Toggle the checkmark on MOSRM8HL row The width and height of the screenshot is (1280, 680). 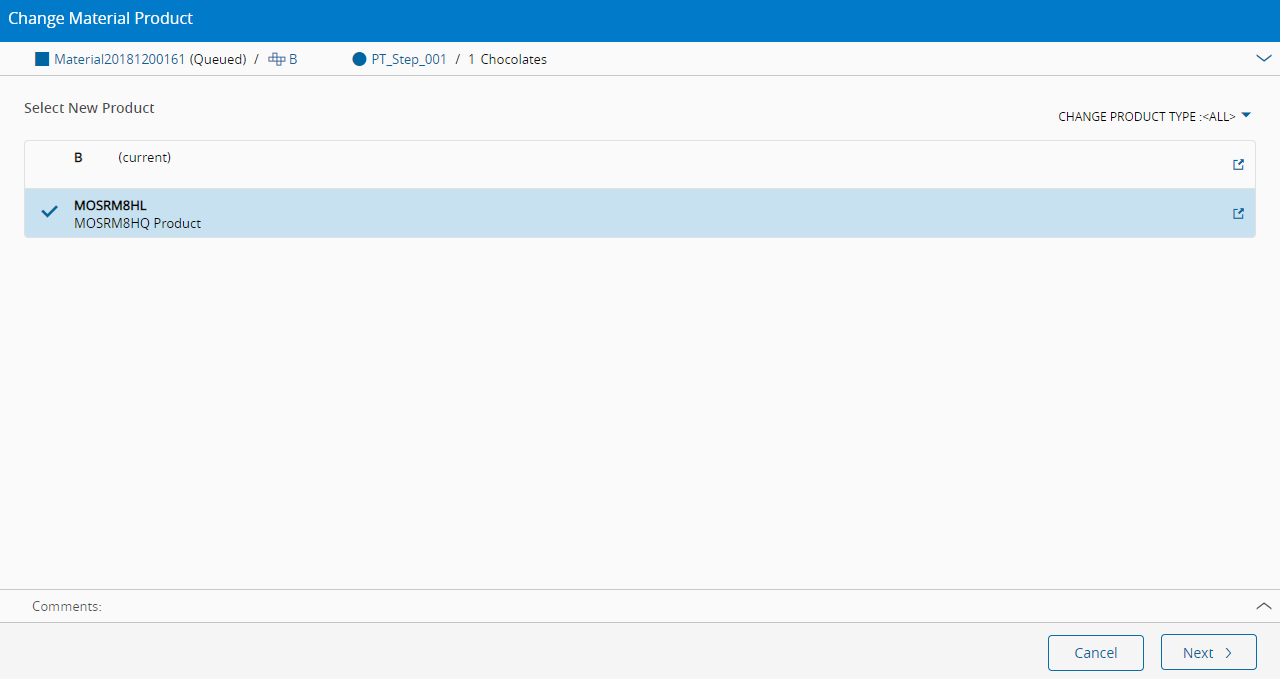[x=49, y=212]
